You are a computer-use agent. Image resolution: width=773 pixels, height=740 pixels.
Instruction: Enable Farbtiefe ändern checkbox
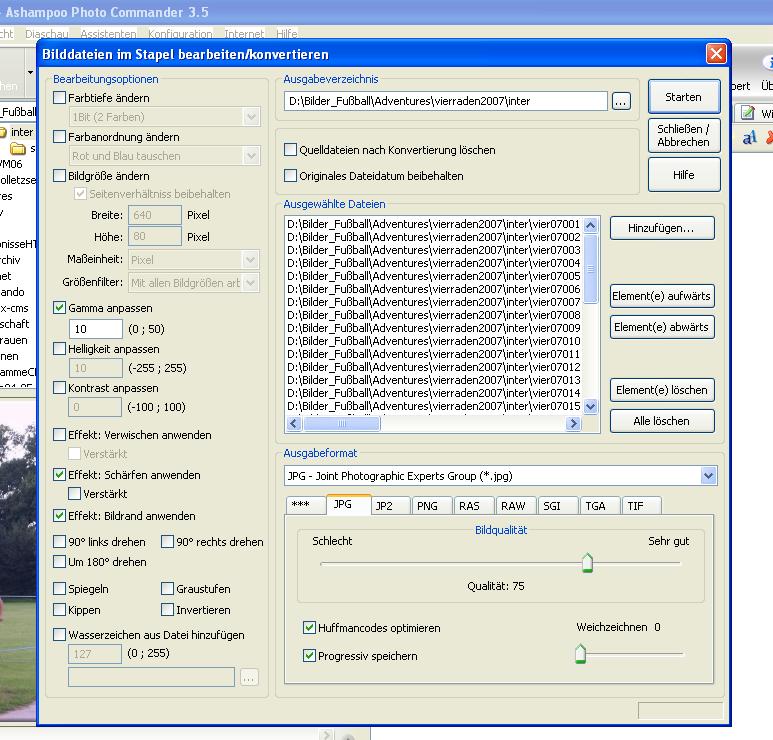point(60,98)
